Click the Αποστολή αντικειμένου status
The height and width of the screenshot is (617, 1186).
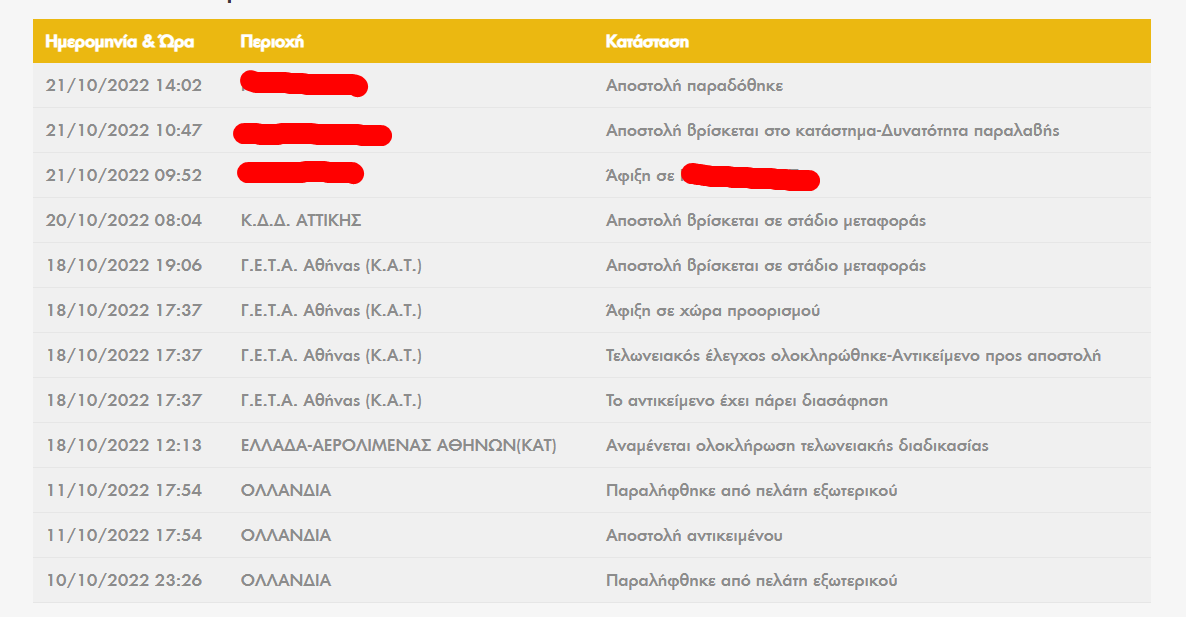(x=694, y=535)
